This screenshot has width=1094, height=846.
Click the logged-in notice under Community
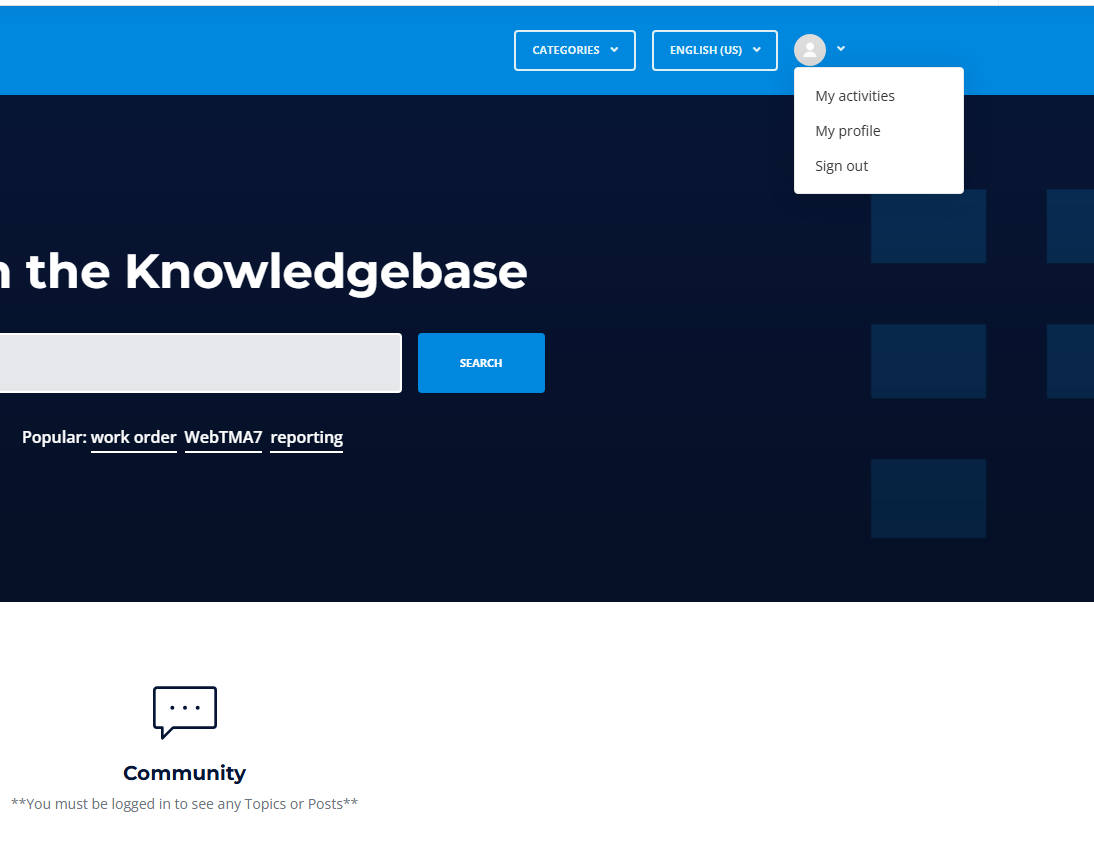point(184,804)
